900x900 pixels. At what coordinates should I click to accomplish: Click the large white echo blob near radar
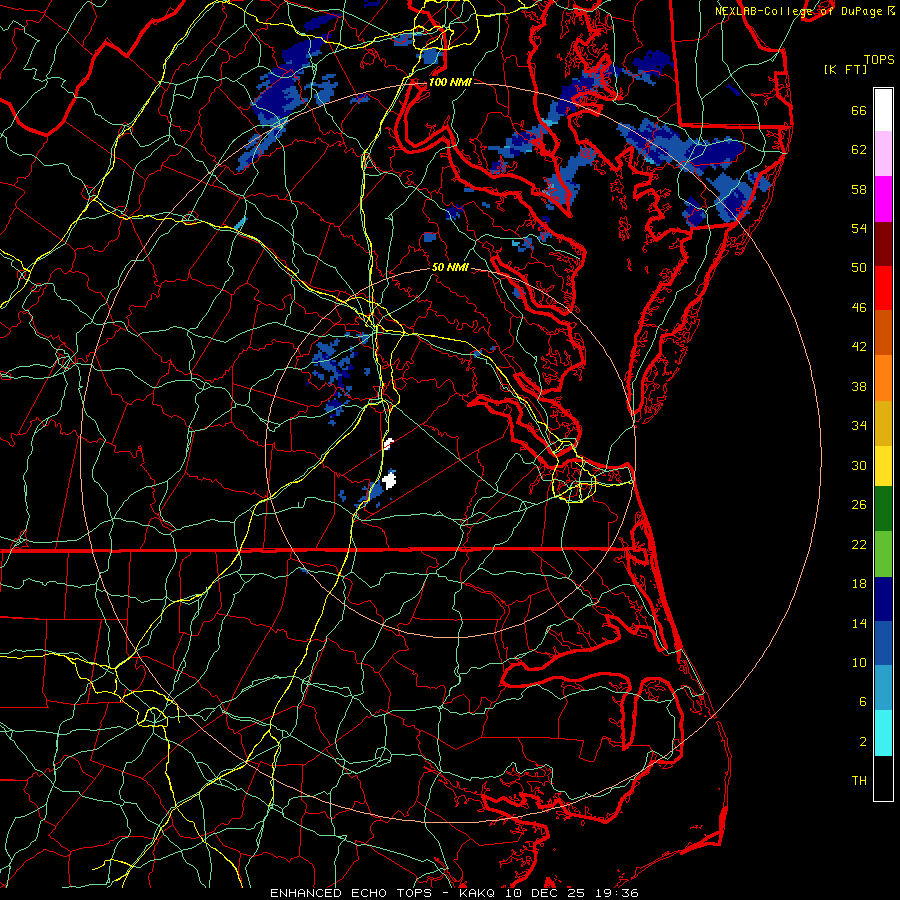390,480
